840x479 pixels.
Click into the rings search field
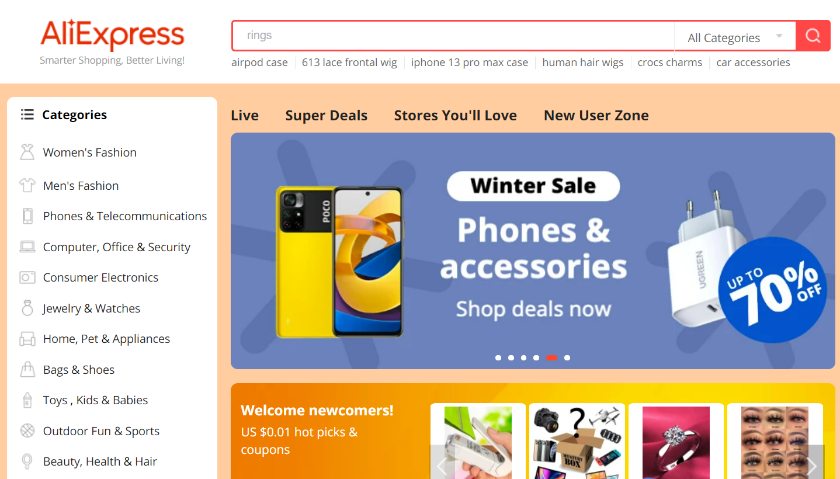click(453, 36)
